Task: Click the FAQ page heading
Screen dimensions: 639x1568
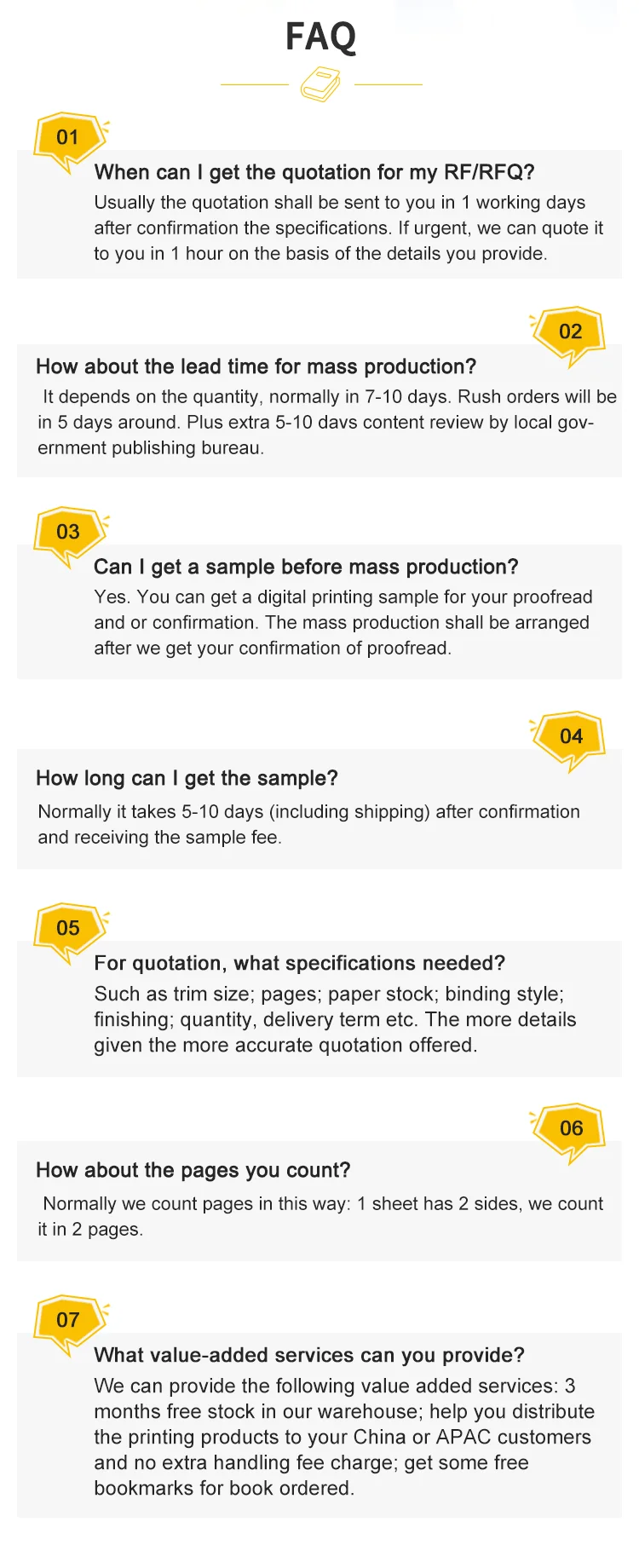Action: [320, 37]
